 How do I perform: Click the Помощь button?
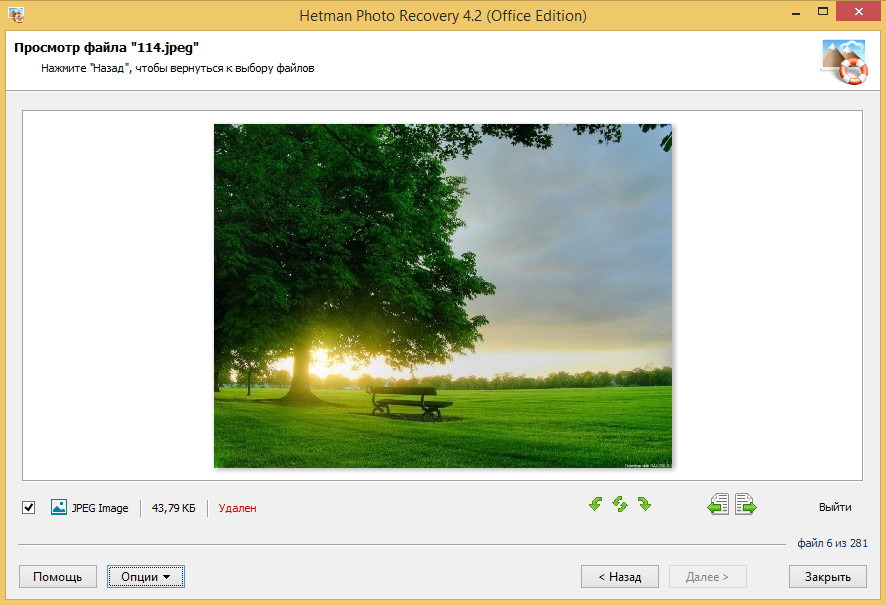pyautogui.click(x=58, y=576)
